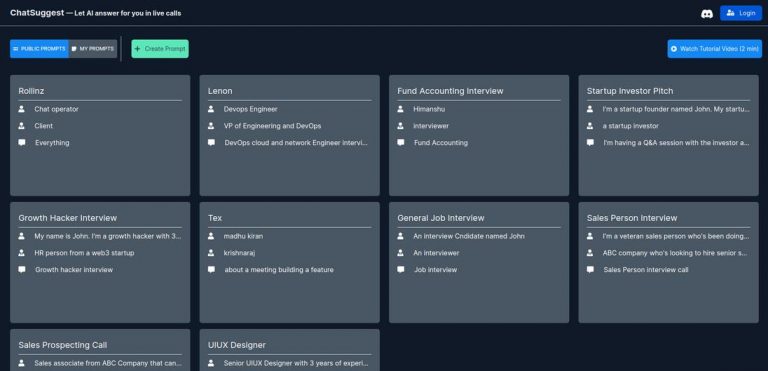Open the Discord icon in the header
The height and width of the screenshot is (371, 768).
[707, 14]
